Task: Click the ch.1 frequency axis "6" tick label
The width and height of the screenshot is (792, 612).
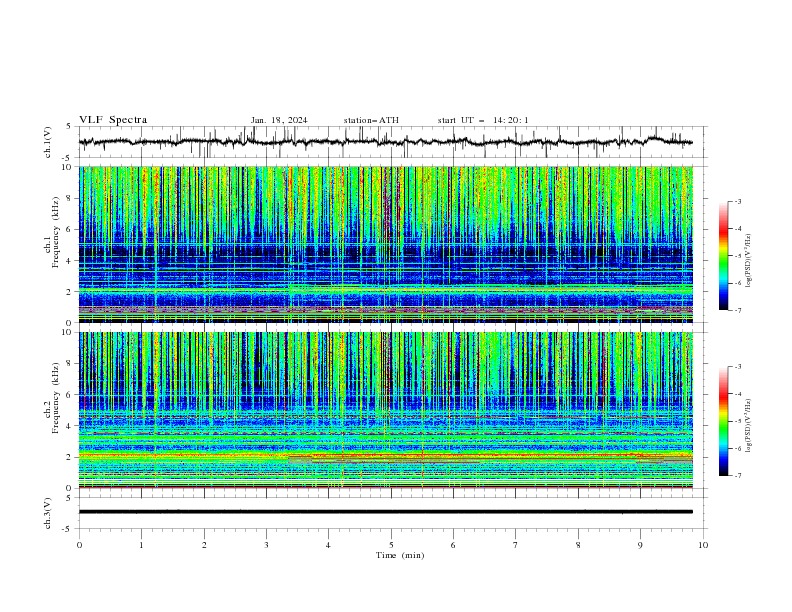Action: [69, 229]
